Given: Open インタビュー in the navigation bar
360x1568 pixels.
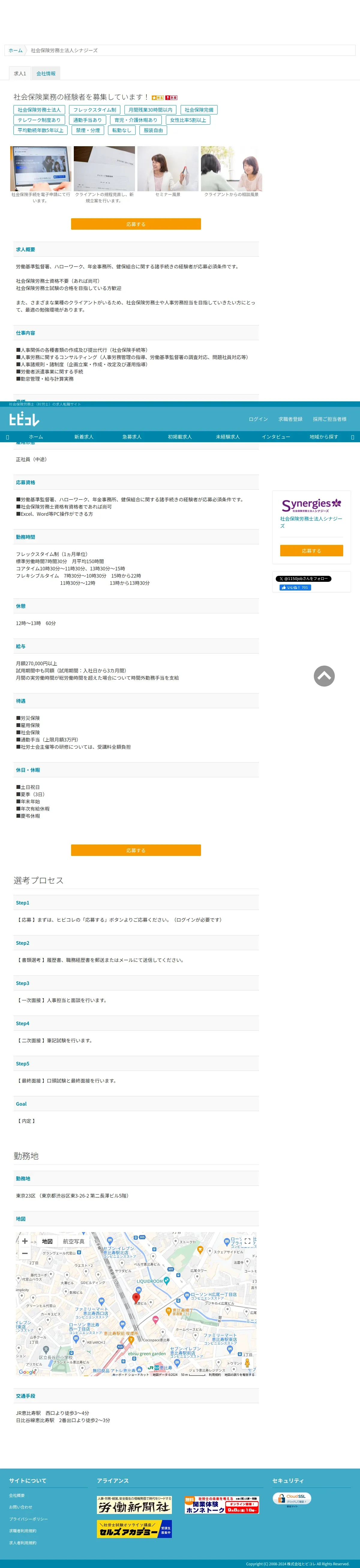Looking at the screenshot, I should [275, 437].
